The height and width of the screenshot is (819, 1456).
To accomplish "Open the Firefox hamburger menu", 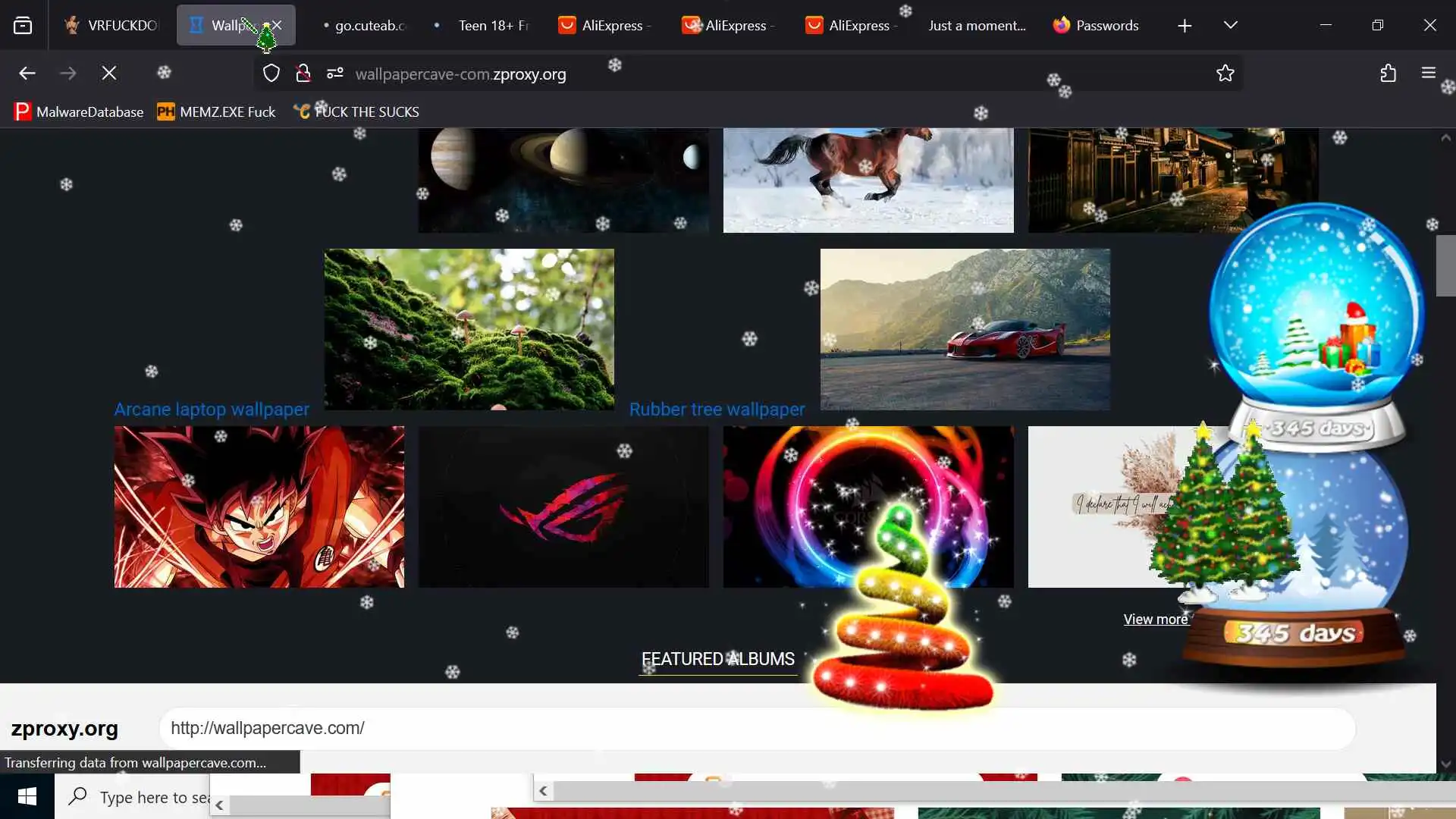I will click(x=1429, y=74).
